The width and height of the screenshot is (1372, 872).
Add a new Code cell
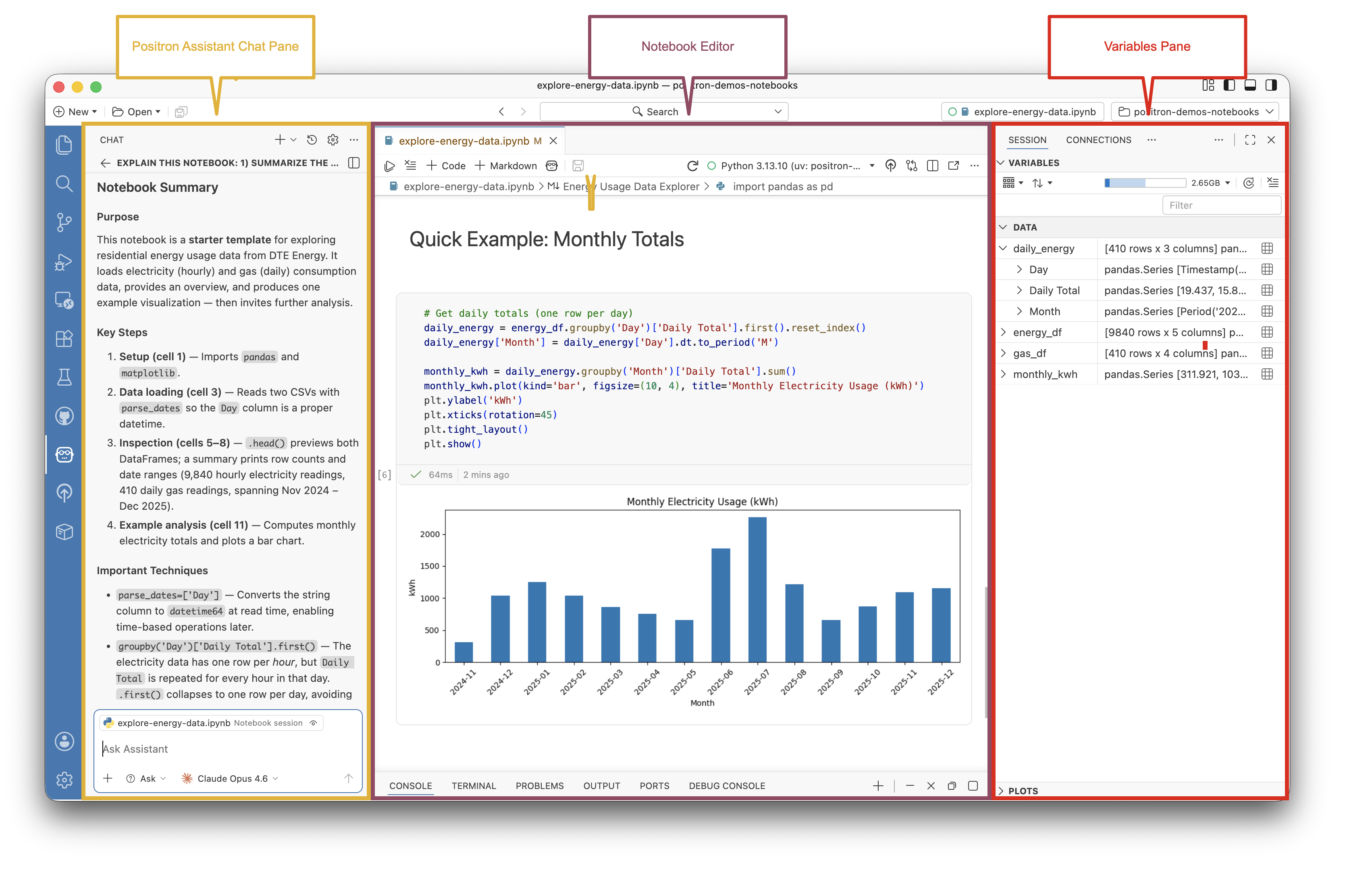pyautogui.click(x=446, y=166)
